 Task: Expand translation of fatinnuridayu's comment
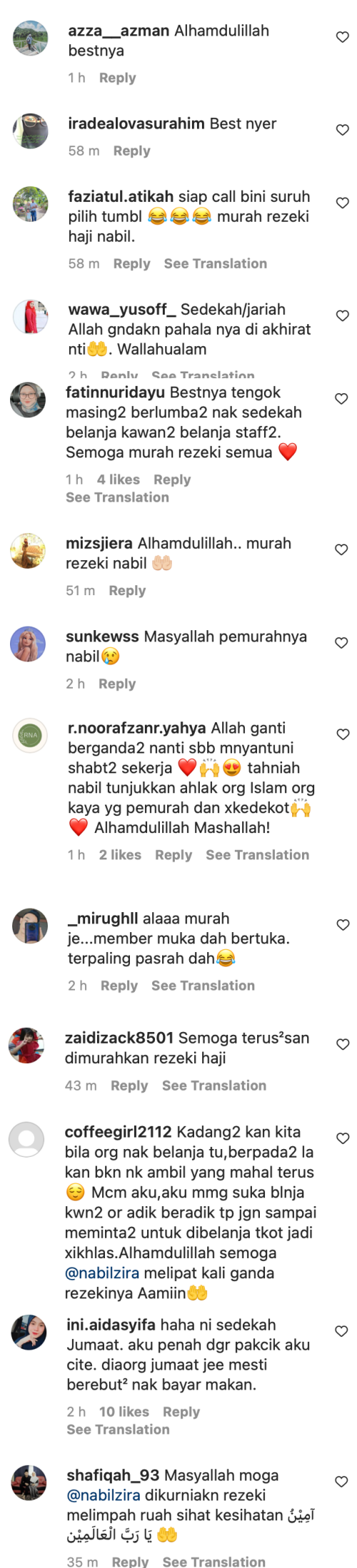(x=117, y=497)
